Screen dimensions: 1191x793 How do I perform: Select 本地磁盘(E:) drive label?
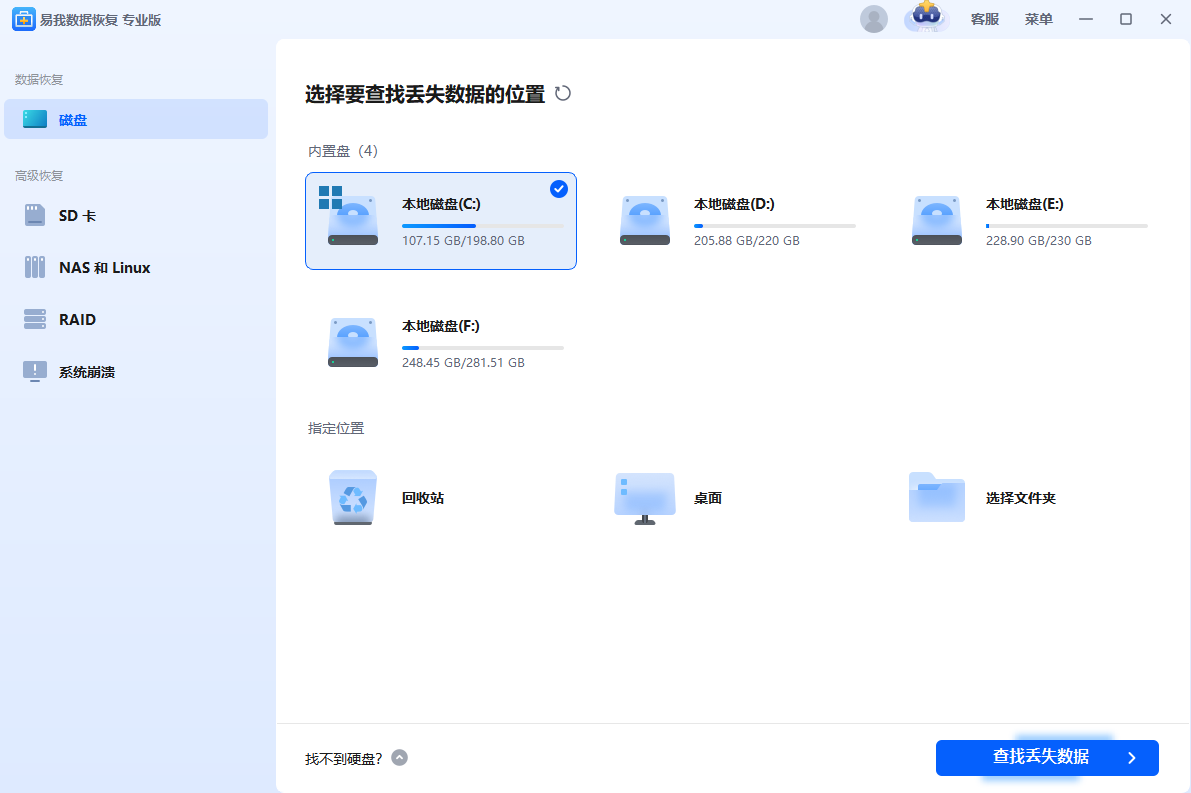click(x=1024, y=204)
